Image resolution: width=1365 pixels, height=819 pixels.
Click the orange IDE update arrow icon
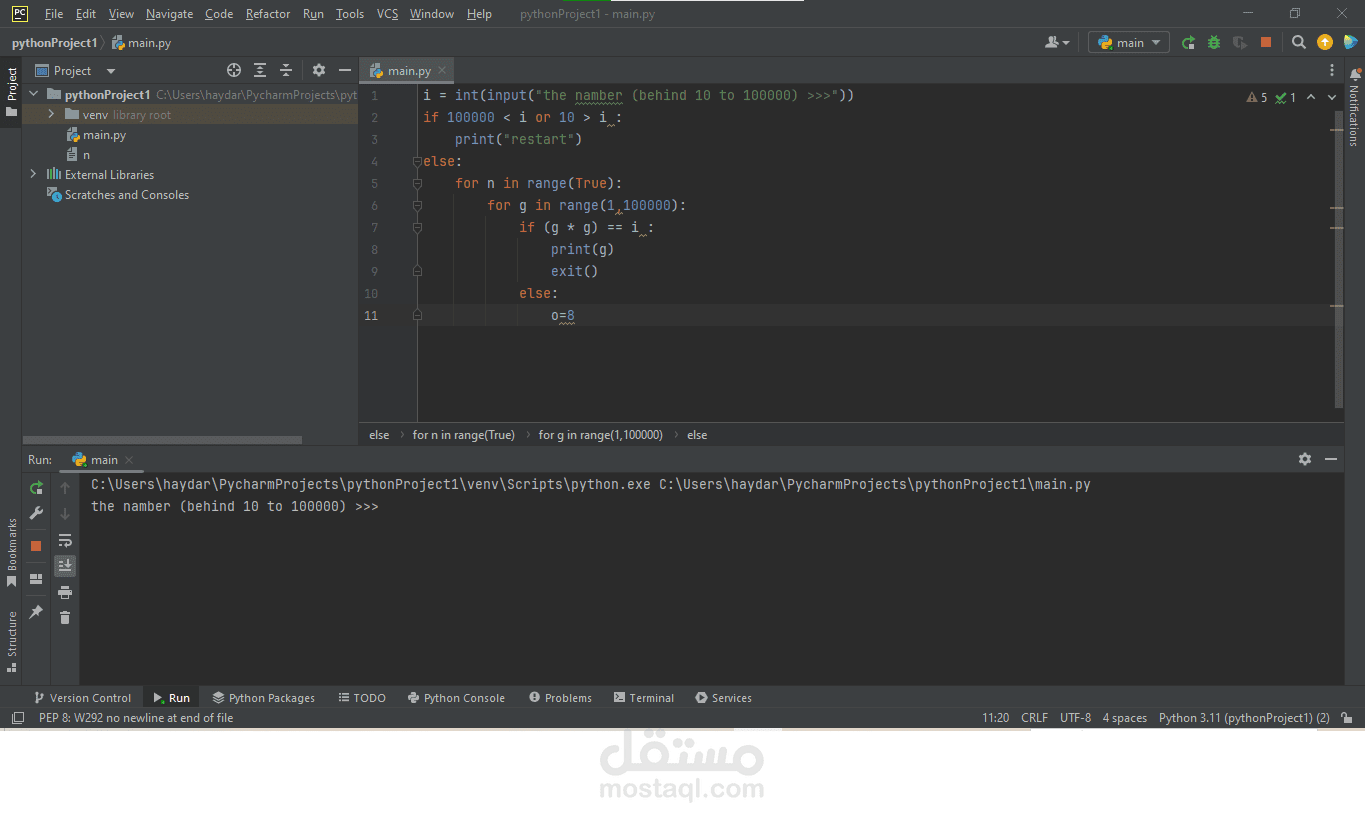[1325, 43]
